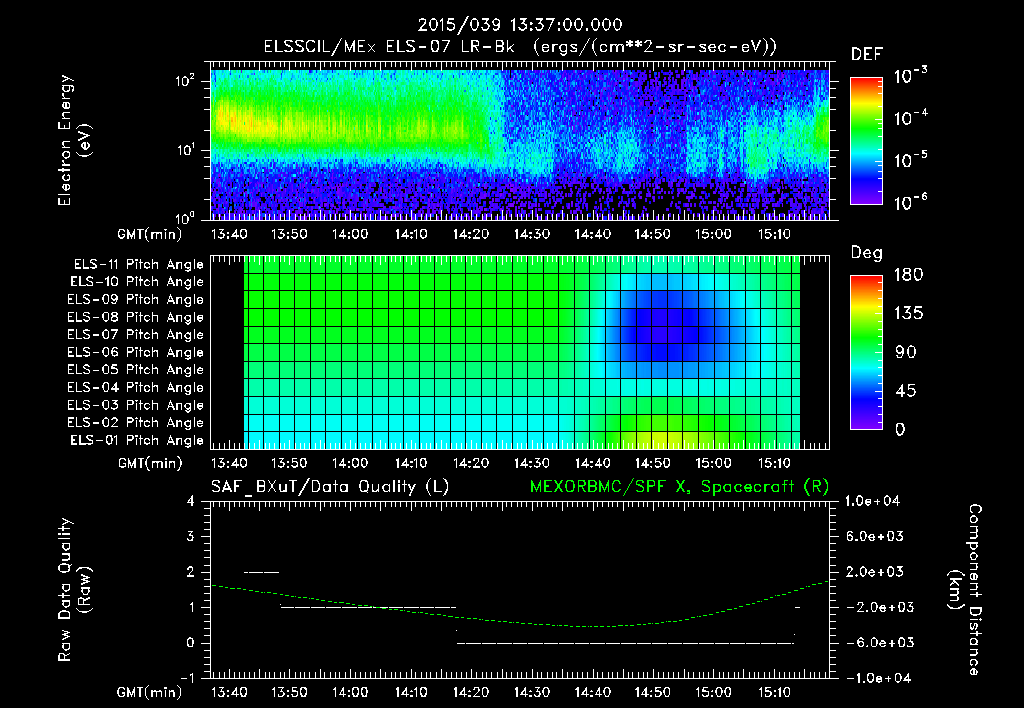
Task: Click the ELS-03 Pitch Angle row label
Action: click(136, 405)
